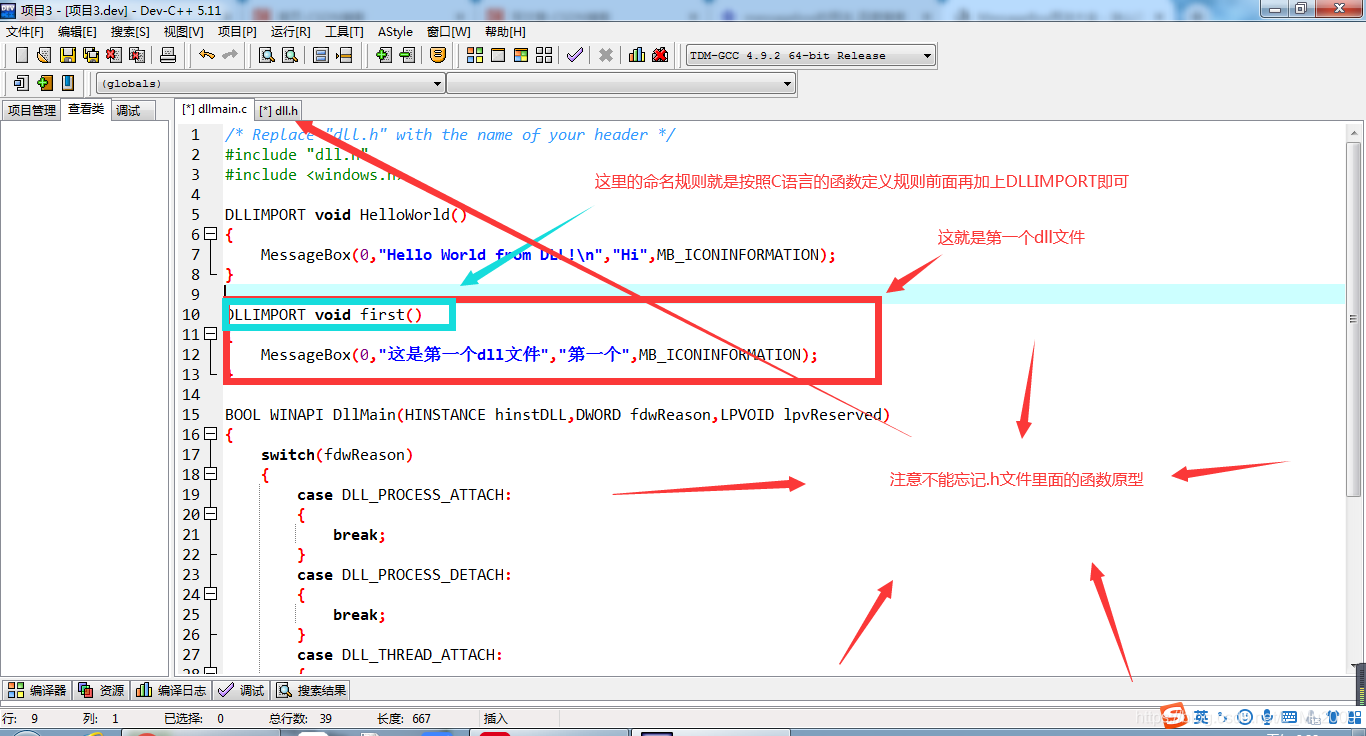Click the Open file toolbar icon
The width and height of the screenshot is (1366, 736).
pos(44,55)
